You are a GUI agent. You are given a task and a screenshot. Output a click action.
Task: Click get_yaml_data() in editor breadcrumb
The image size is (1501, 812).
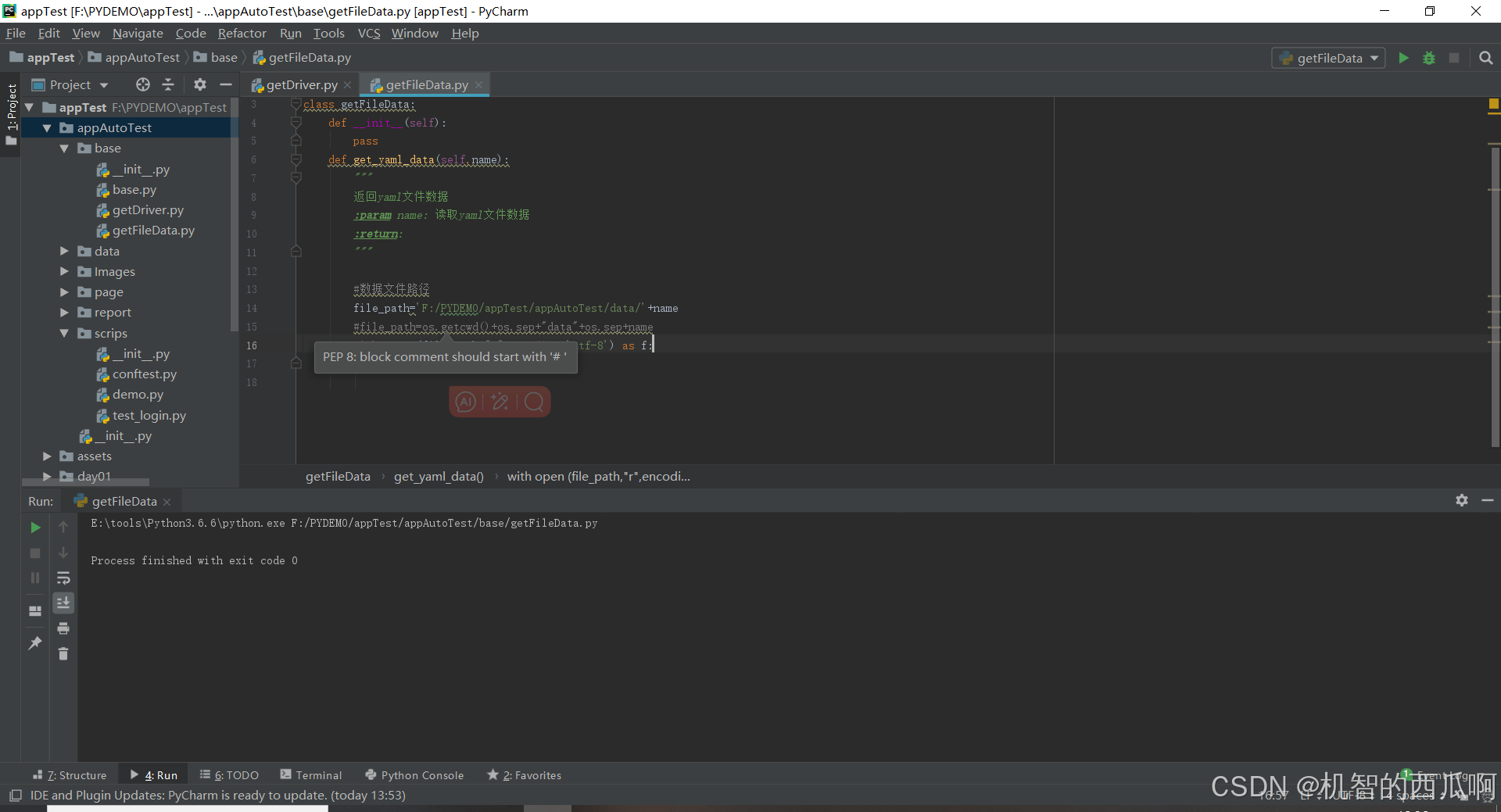pos(439,476)
